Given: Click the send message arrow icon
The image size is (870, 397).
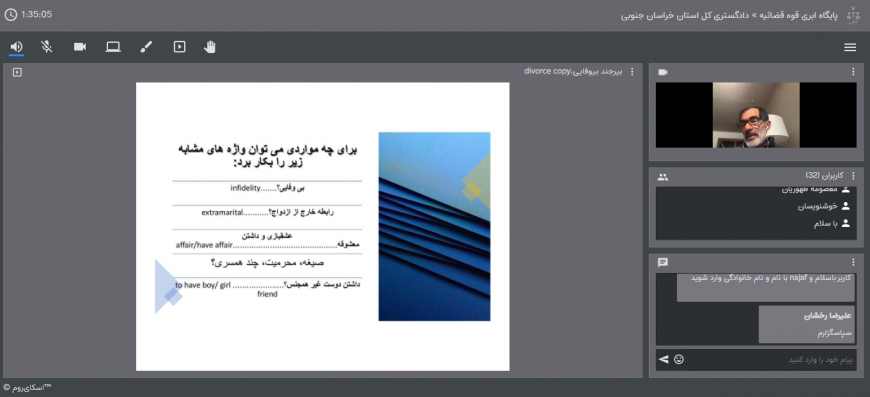Looking at the screenshot, I should tap(664, 359).
